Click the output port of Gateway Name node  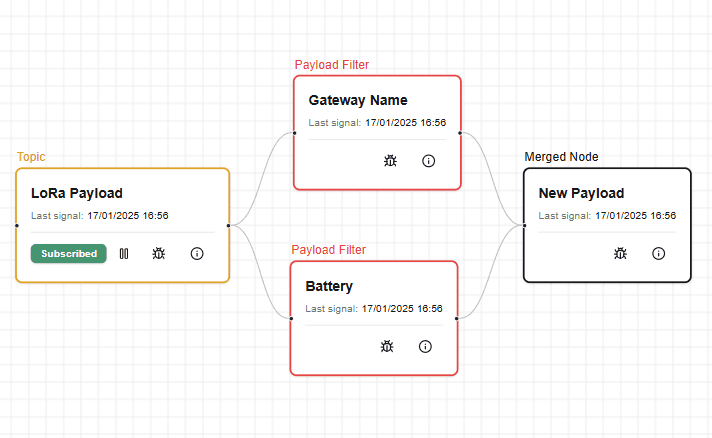[x=460, y=133]
